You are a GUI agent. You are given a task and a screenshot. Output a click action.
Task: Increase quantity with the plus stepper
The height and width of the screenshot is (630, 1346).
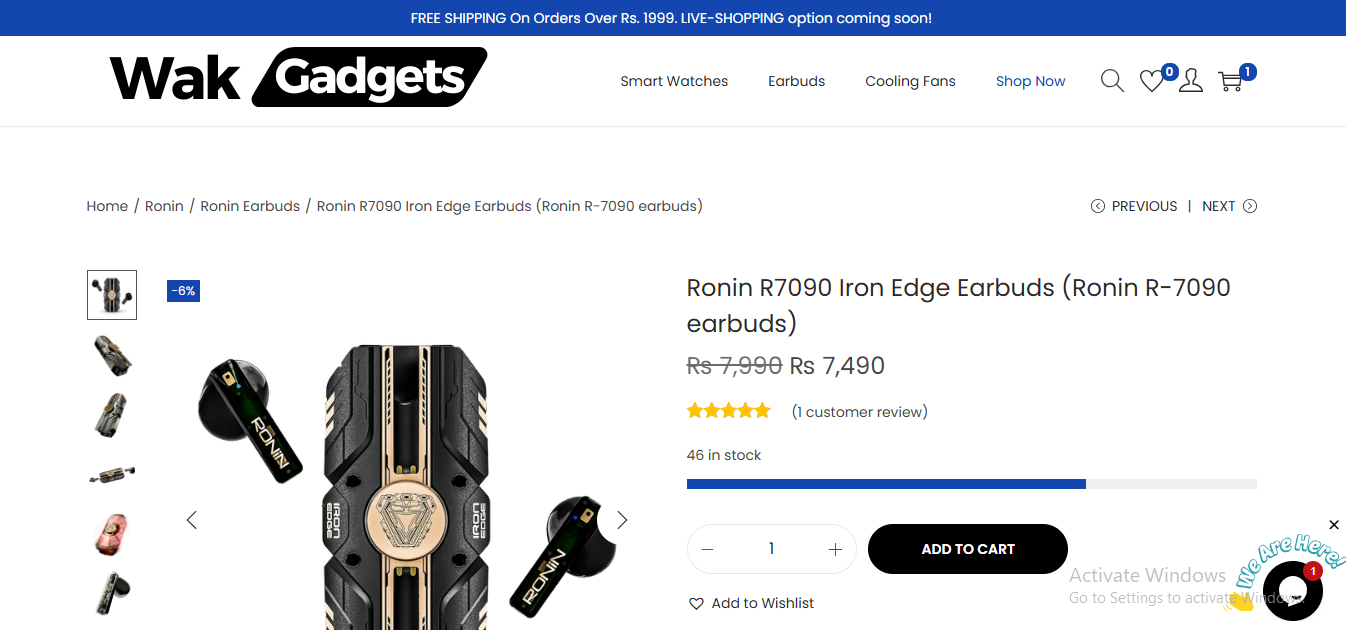tap(835, 548)
